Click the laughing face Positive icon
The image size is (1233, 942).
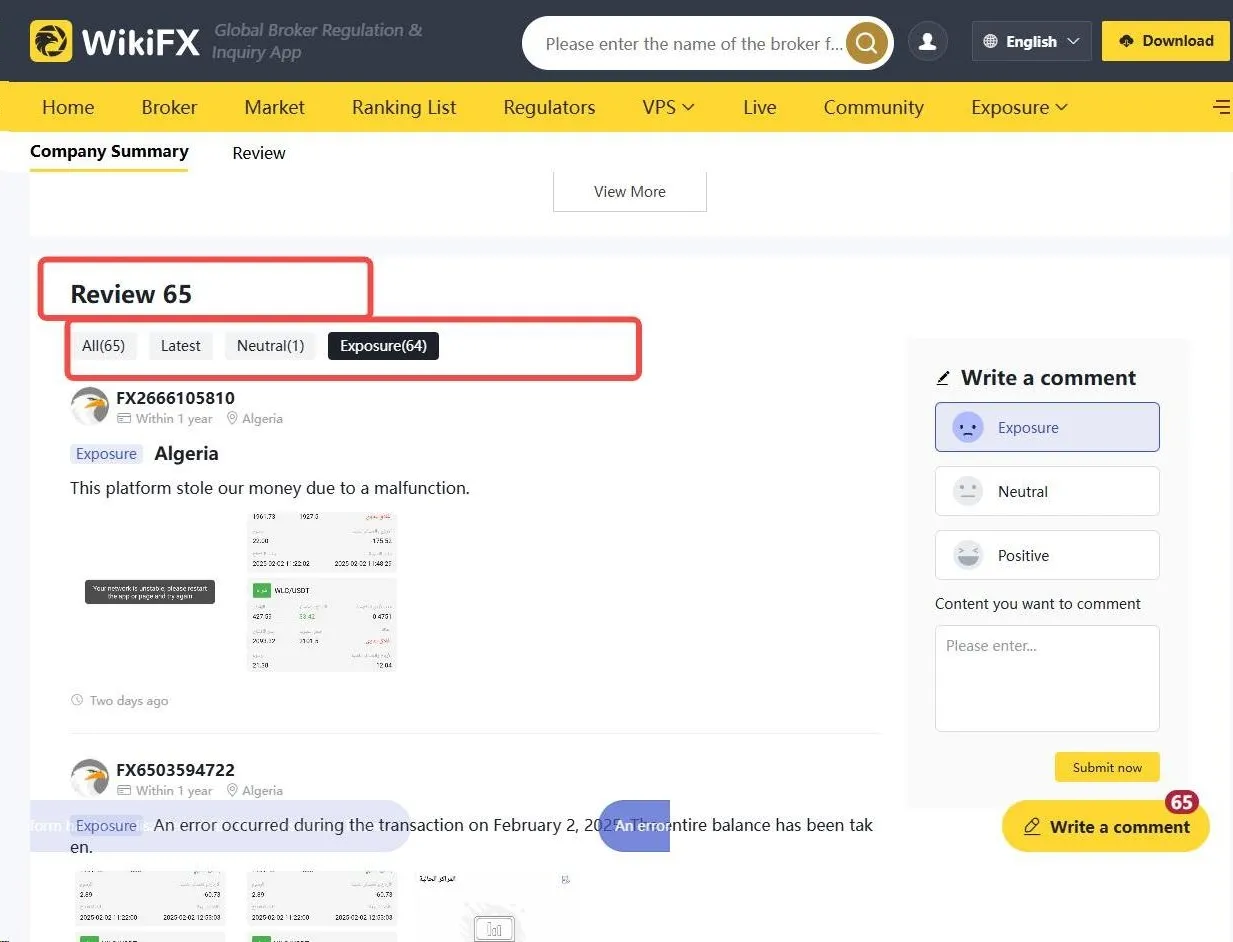tap(967, 555)
